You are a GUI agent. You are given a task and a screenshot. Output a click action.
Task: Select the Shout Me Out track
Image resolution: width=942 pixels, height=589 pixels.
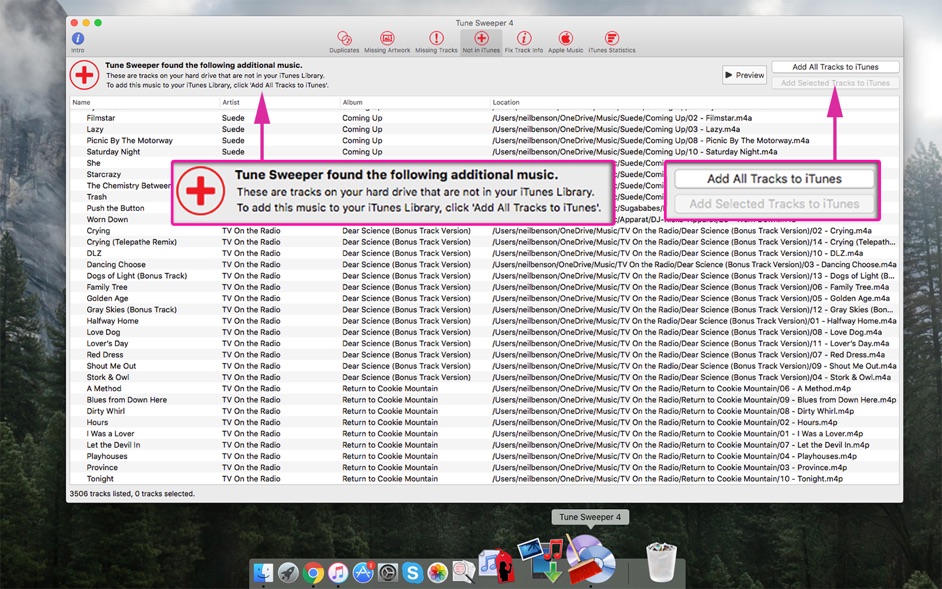(x=484, y=366)
